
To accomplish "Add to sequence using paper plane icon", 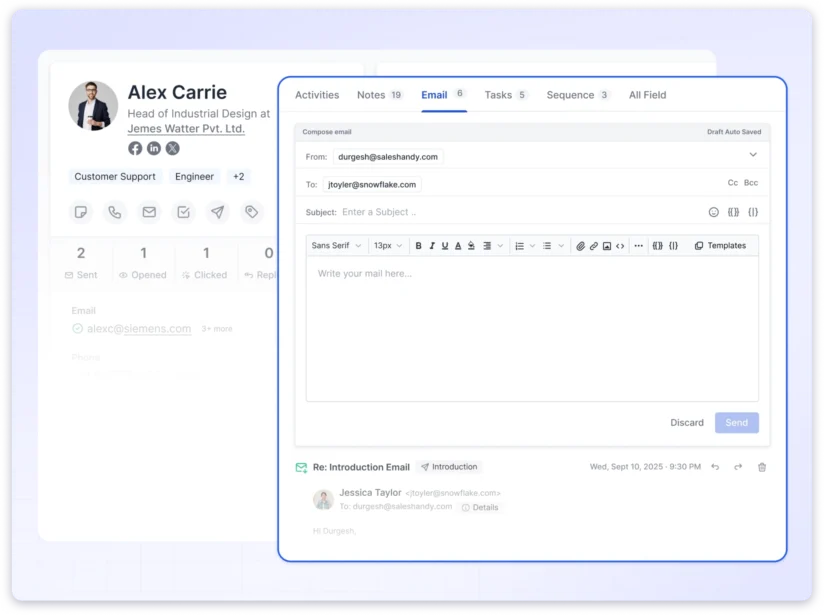I will coord(218,212).
